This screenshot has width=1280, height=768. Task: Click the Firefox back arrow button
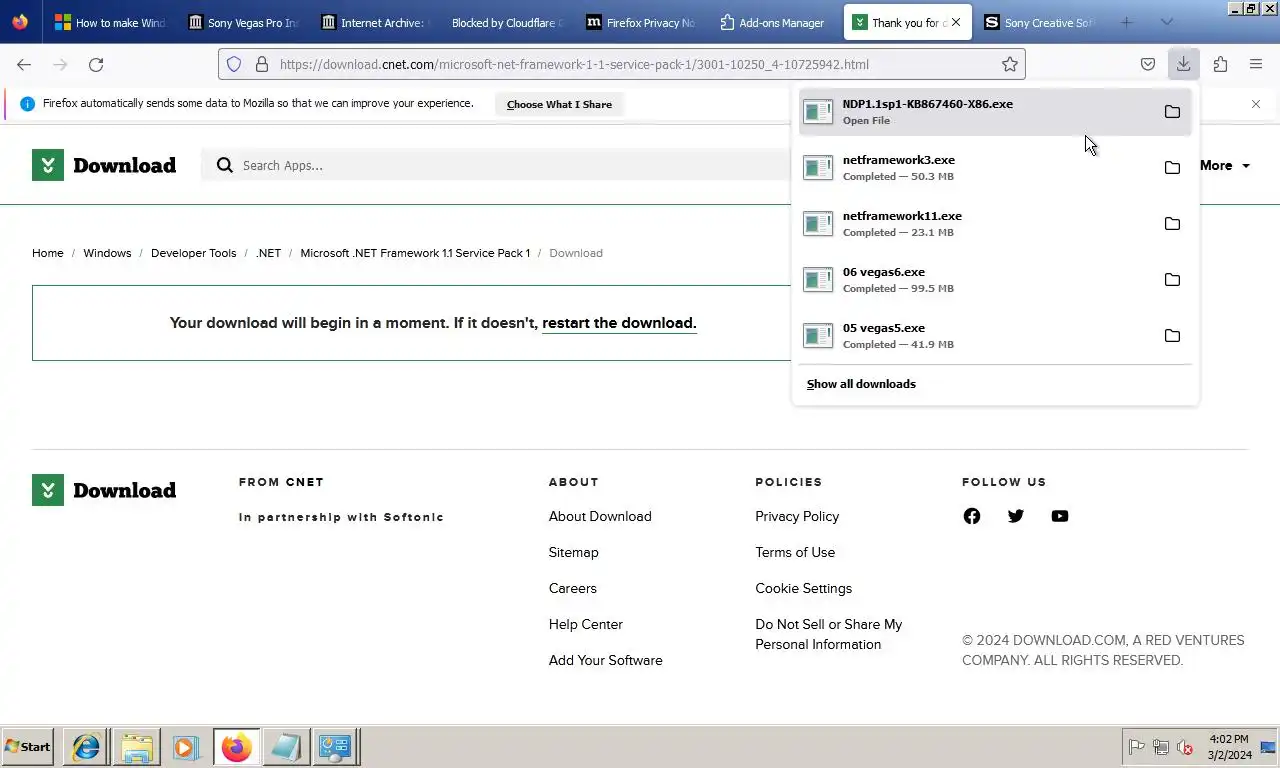[24, 64]
